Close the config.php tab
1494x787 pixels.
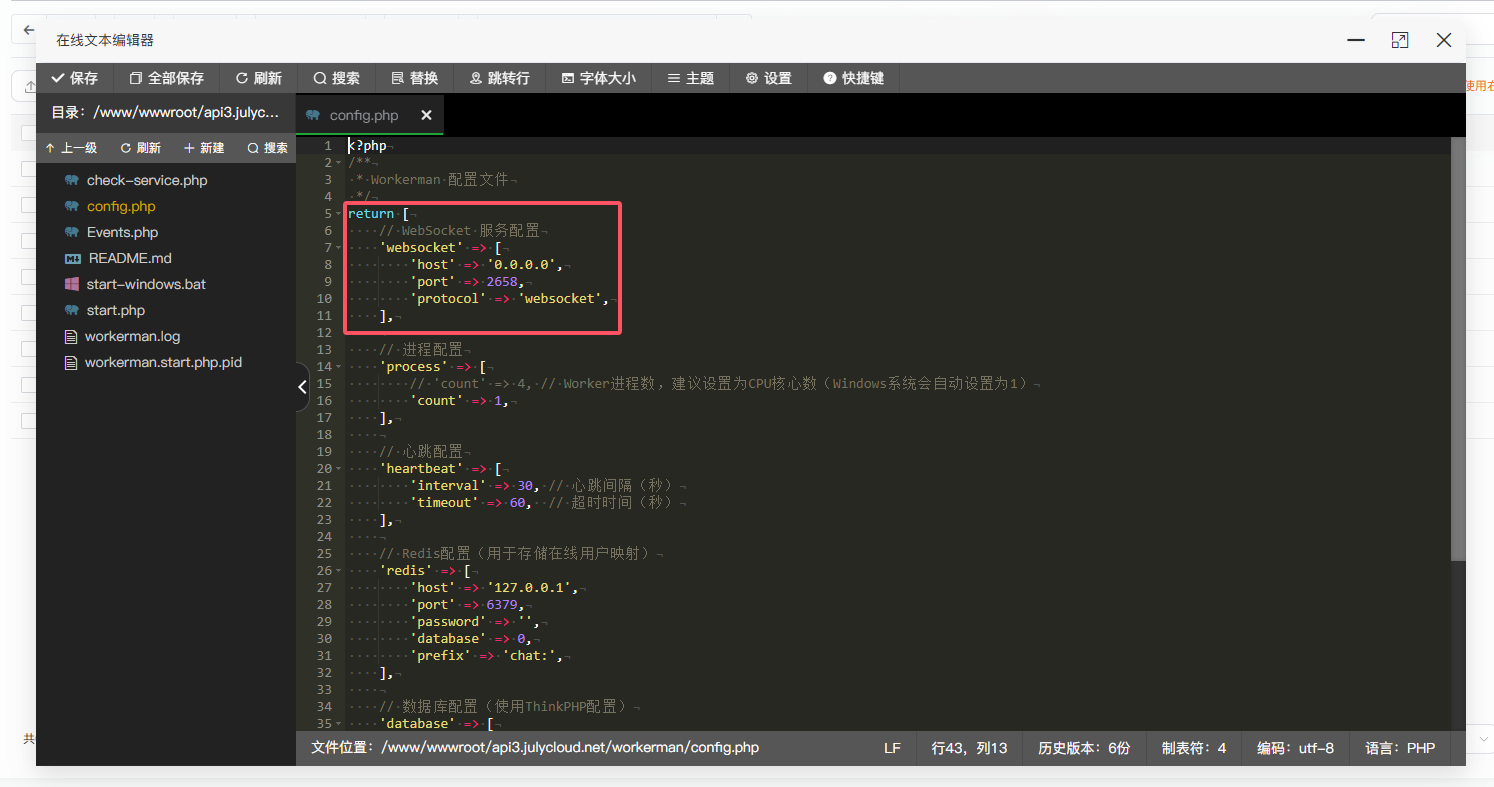click(x=426, y=115)
